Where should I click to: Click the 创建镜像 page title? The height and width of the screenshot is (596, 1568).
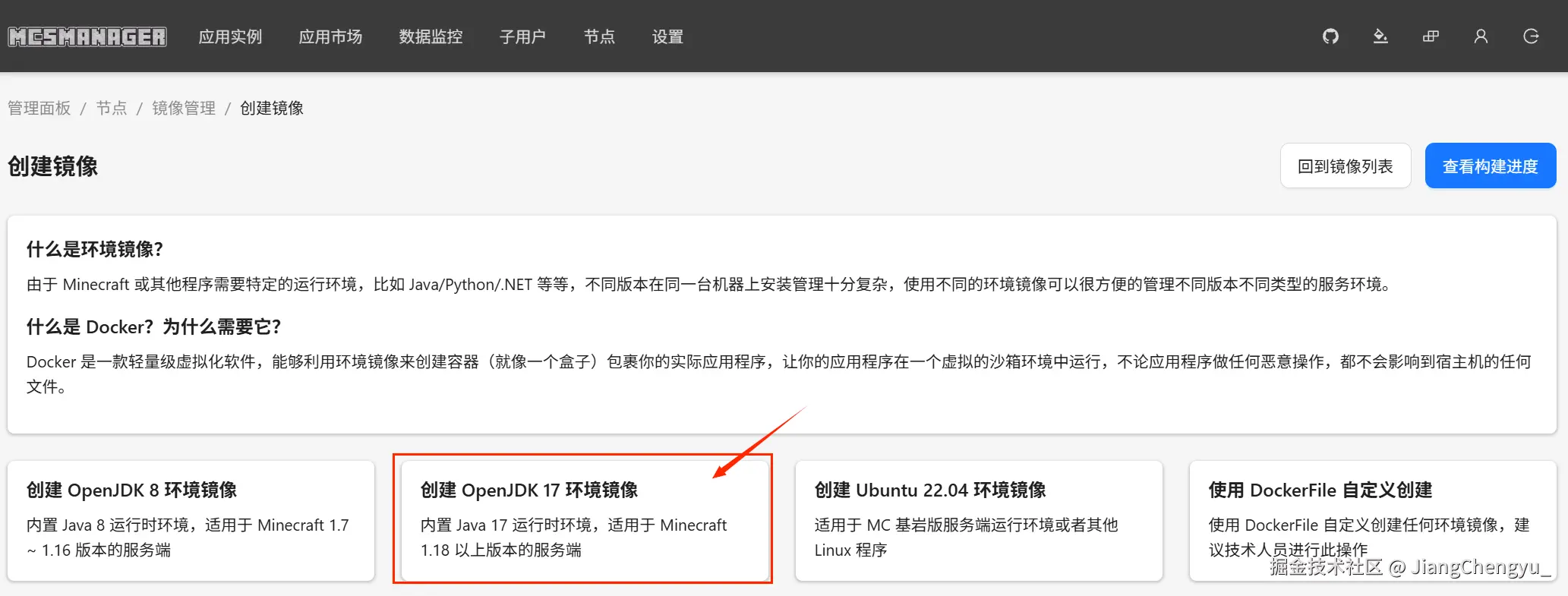click(x=53, y=166)
